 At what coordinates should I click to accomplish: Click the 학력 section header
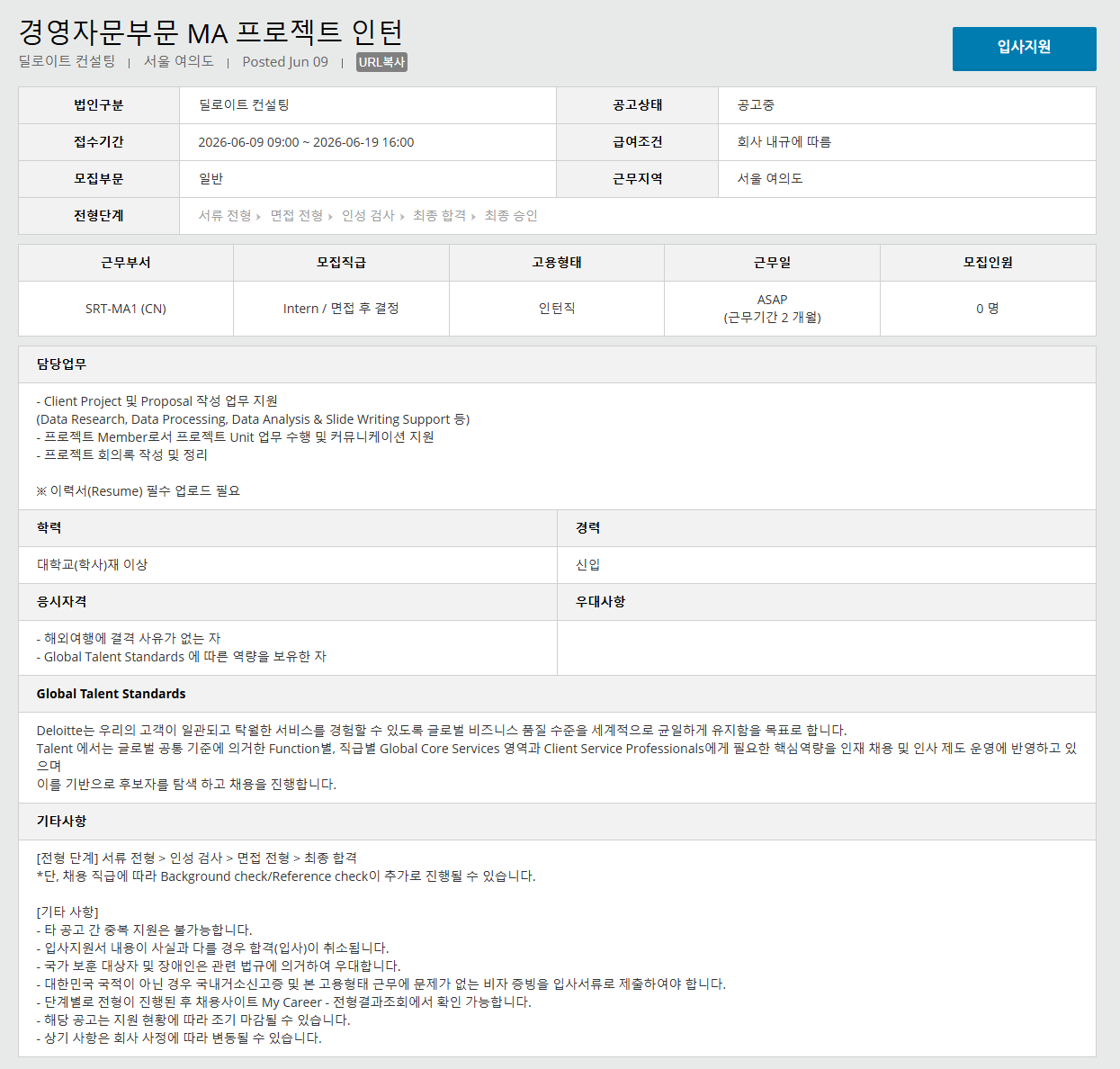click(288, 528)
